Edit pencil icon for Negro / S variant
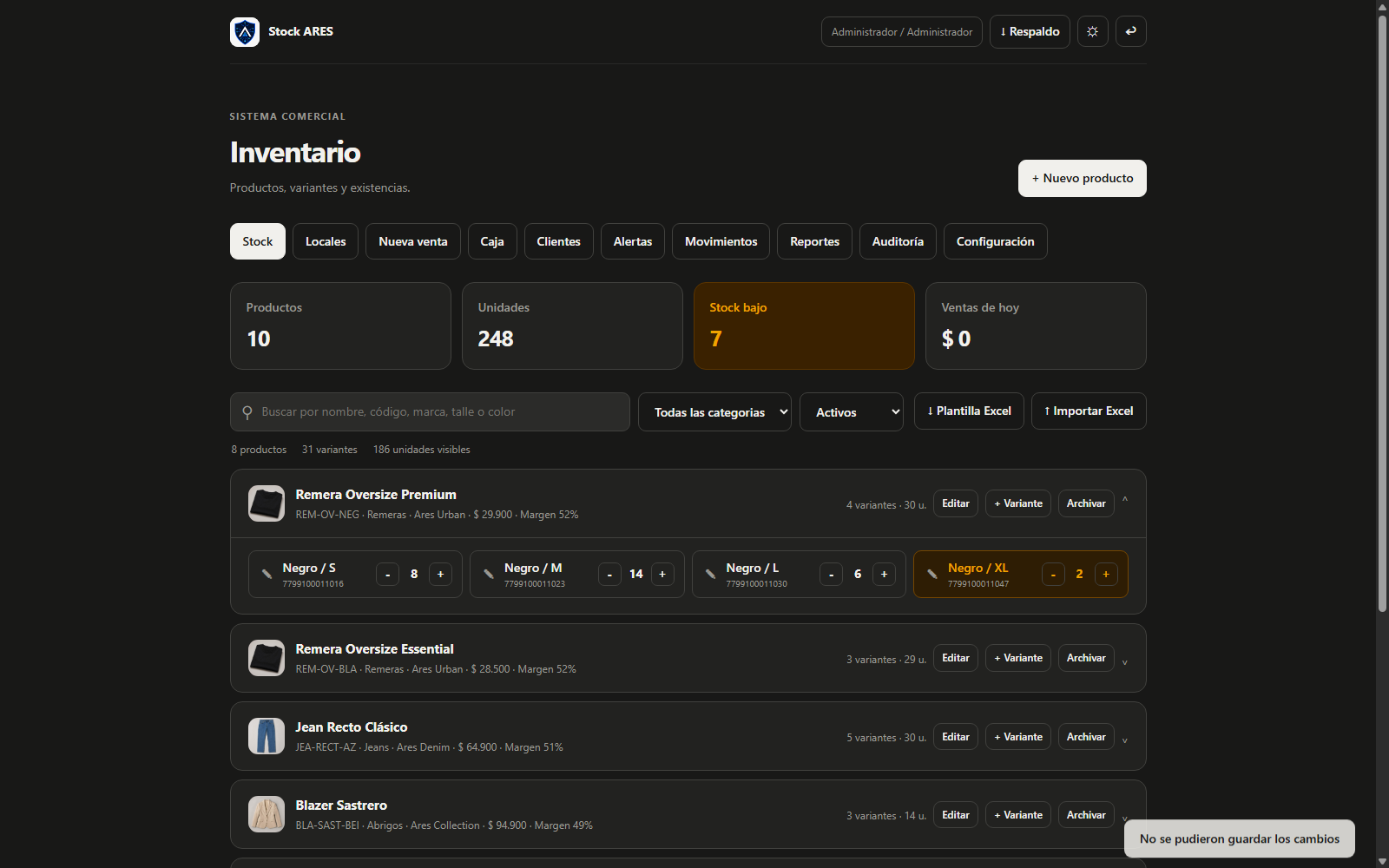This screenshot has height=868, width=1389. [x=267, y=574]
